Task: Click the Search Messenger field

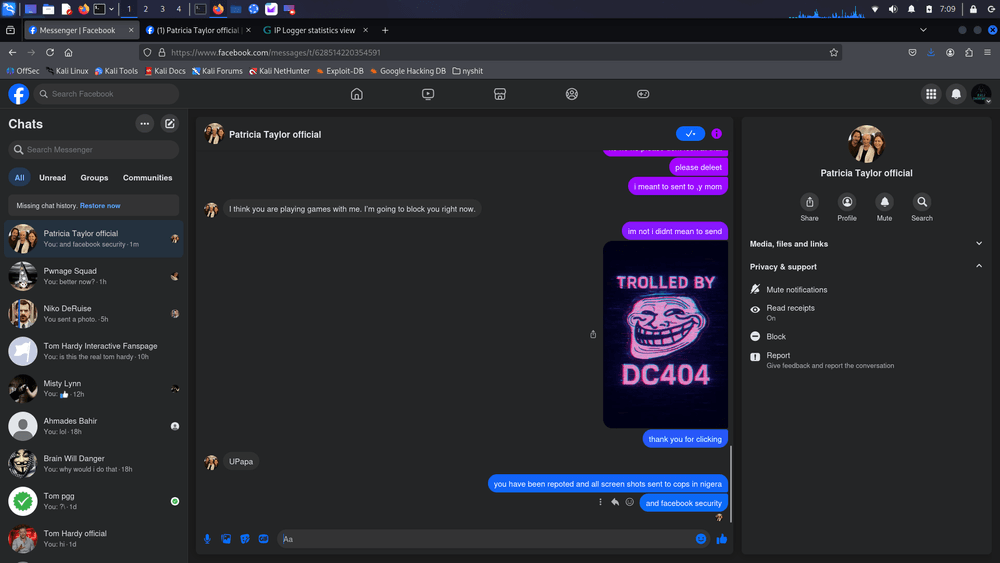Action: pos(94,149)
